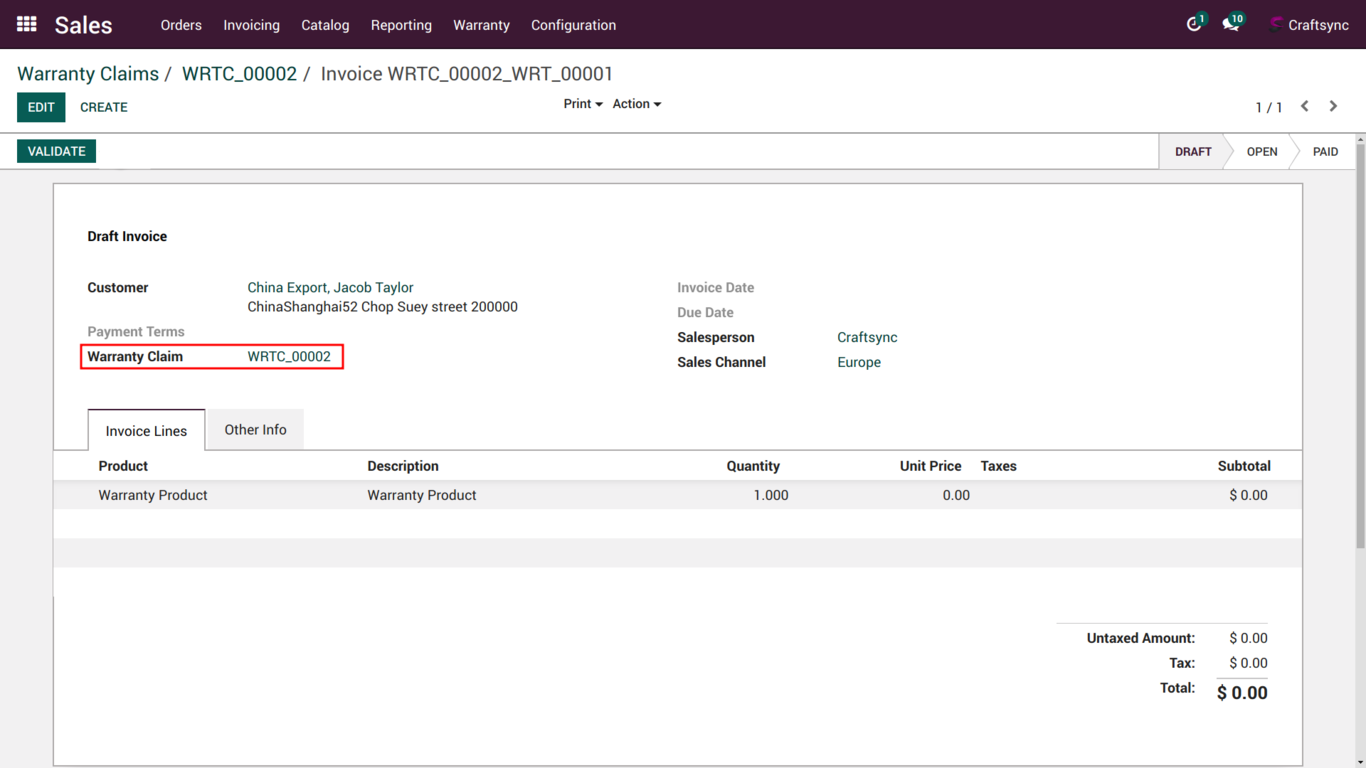Click the Validate button

[57, 151]
